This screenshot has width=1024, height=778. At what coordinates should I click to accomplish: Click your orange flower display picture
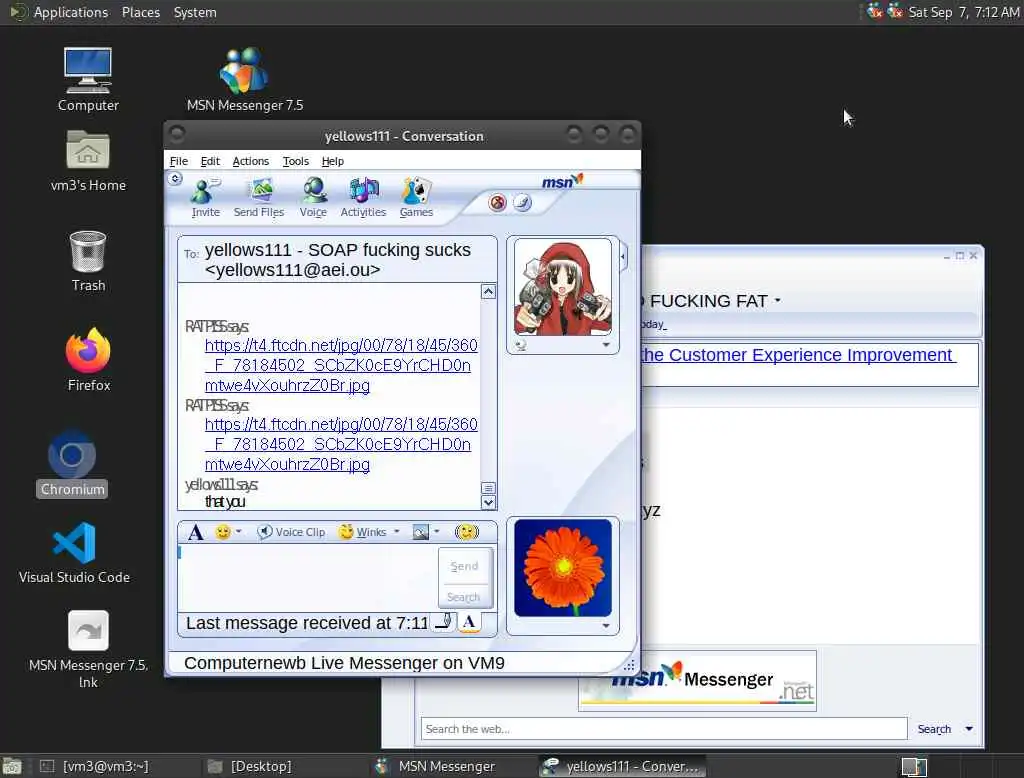(x=562, y=568)
